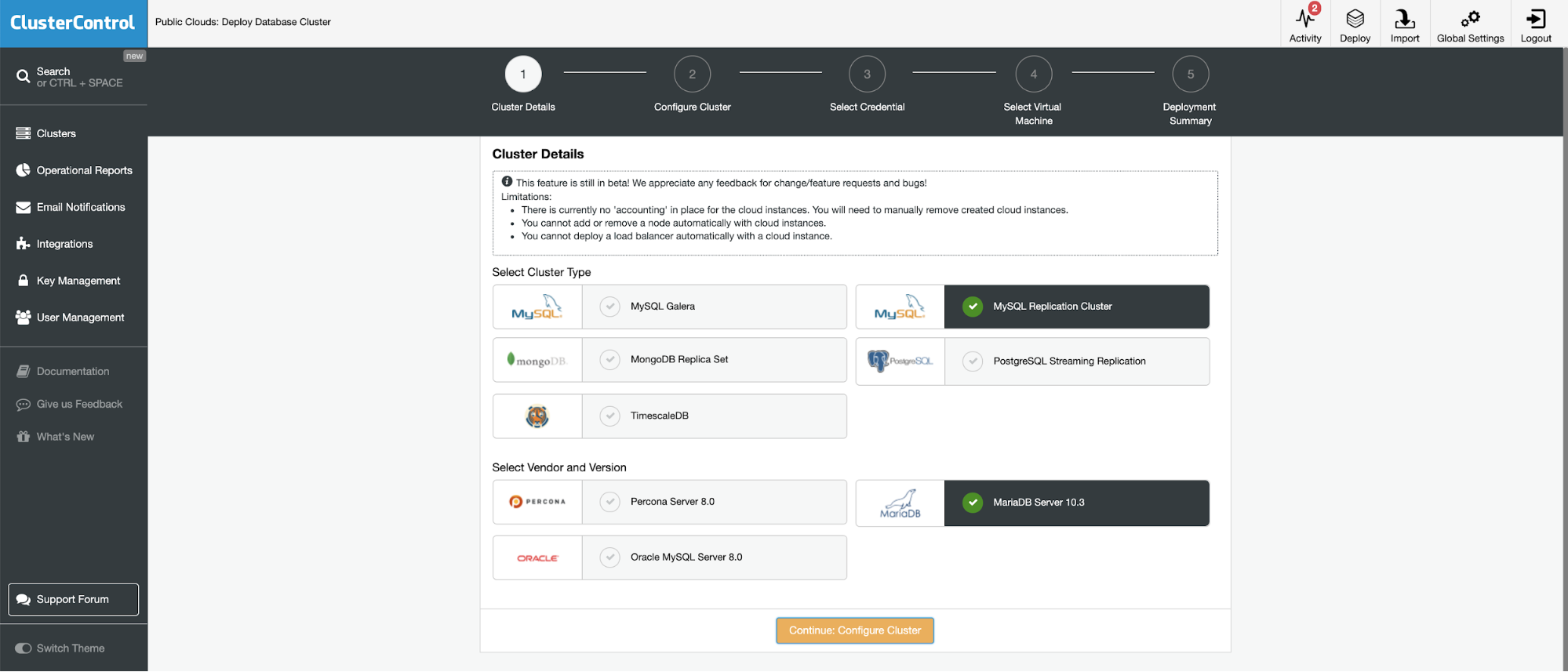The height and width of the screenshot is (672, 1568).
Task: Click the TimescaleDB tiger logo
Action: pyautogui.click(x=537, y=416)
